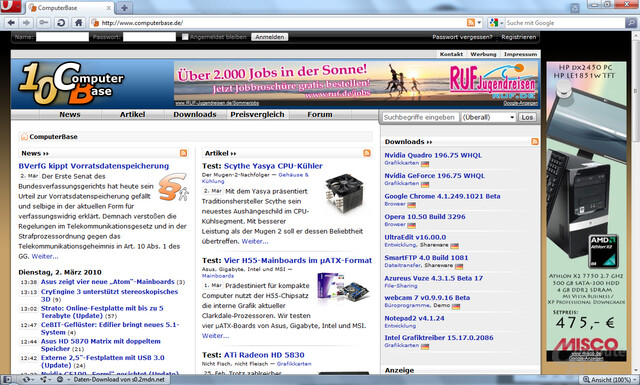The image size is (640, 385).
Task: Click the German flag under Nvidia GeForce download
Action: tap(425, 184)
